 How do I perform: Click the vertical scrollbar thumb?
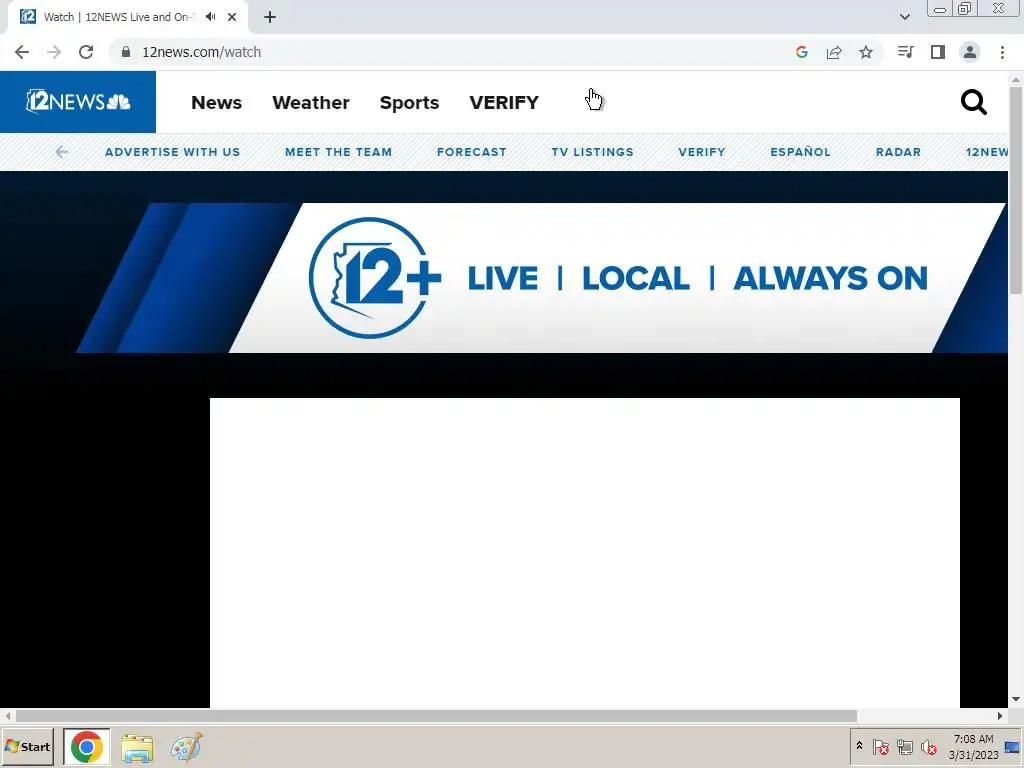[1016, 189]
